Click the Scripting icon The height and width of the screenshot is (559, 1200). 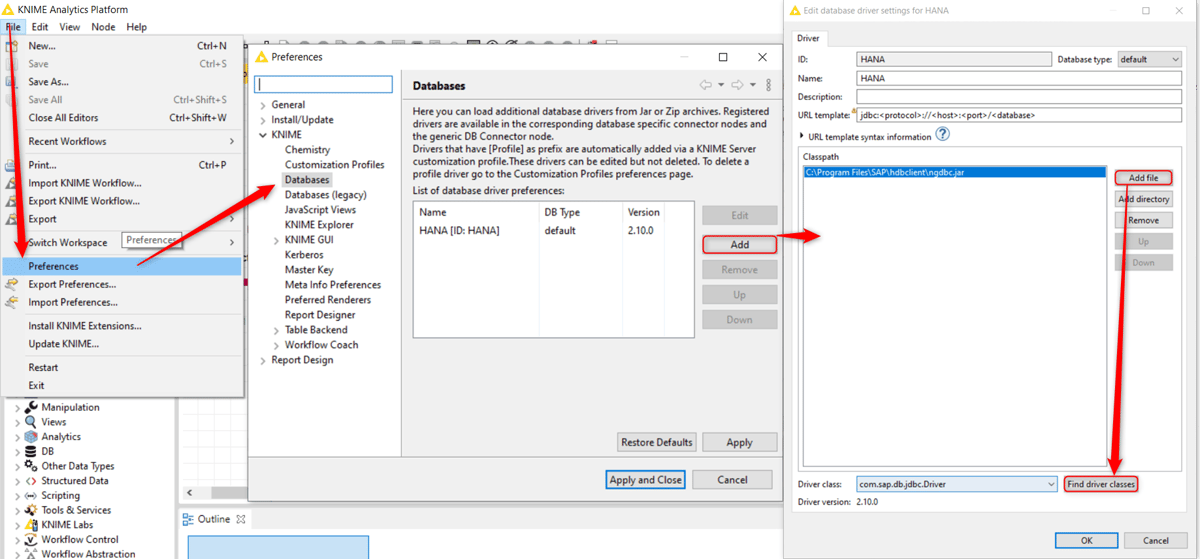31,496
